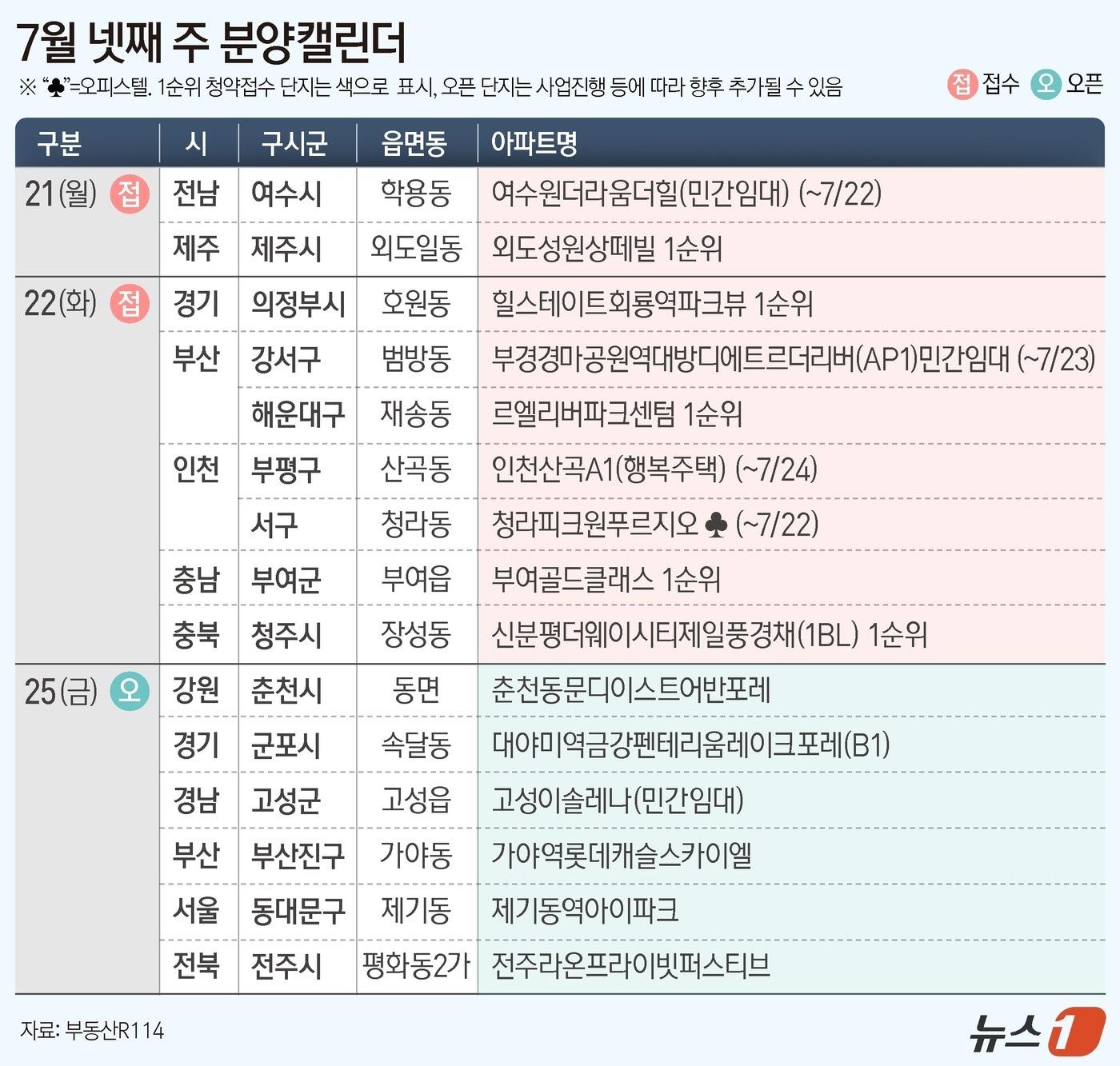Click the 전주라온프라이빗퍼스티브 entry
The image size is (1120, 1066).
tap(630, 966)
